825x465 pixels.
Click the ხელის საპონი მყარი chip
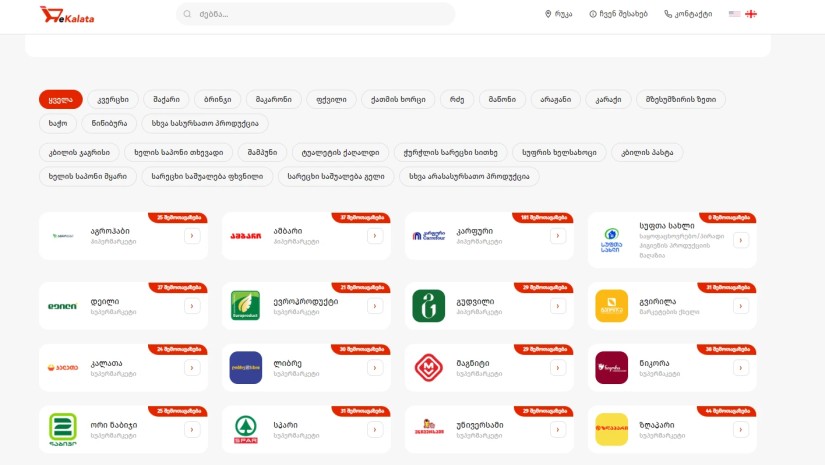[x=88, y=177]
